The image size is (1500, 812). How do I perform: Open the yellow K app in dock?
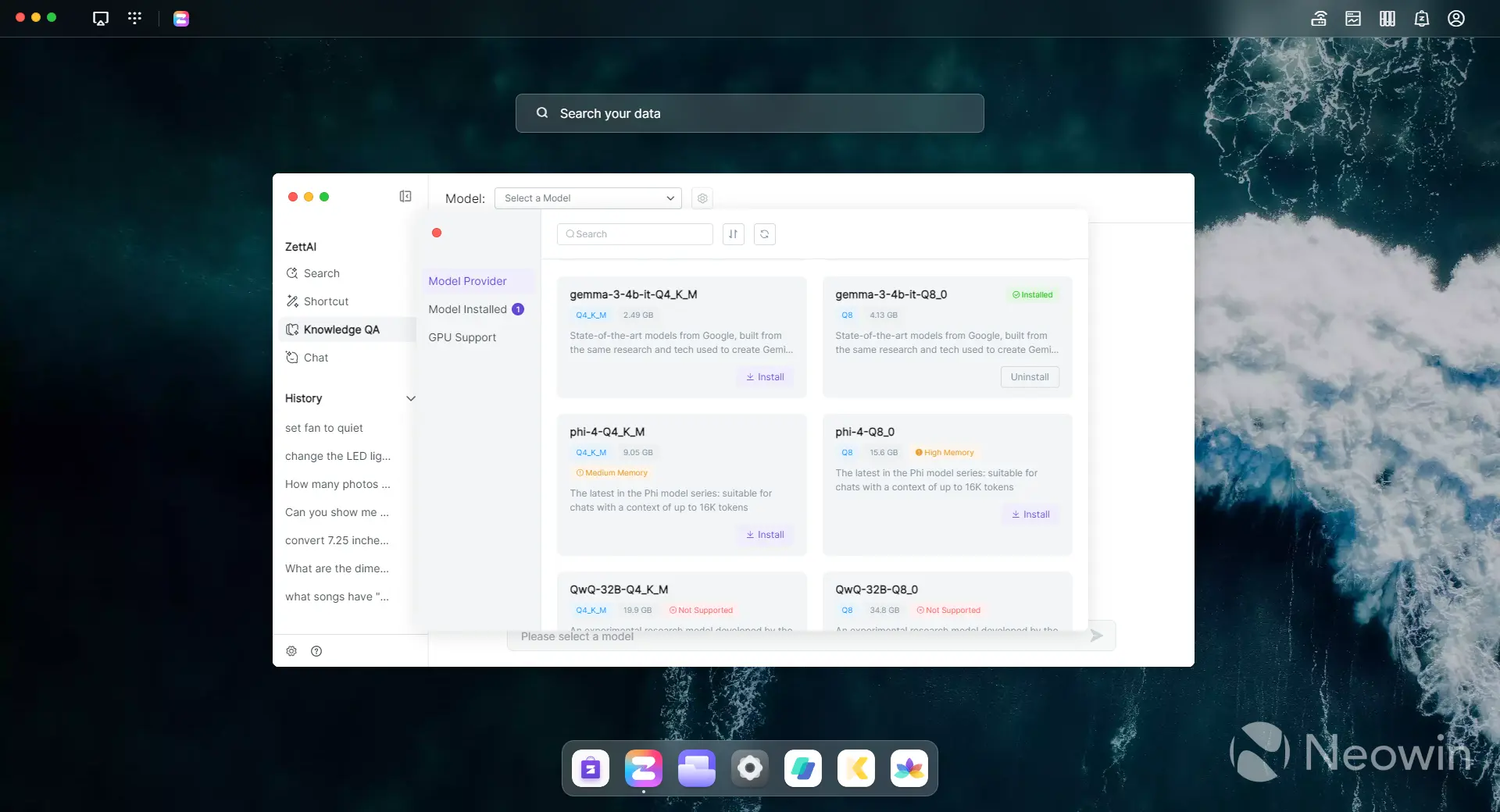tap(856, 769)
